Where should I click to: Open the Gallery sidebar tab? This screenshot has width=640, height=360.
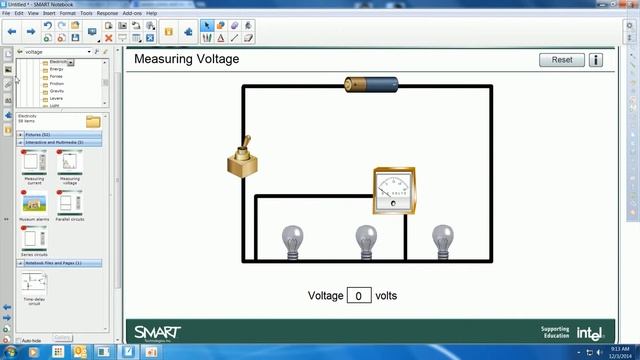pos(8,70)
